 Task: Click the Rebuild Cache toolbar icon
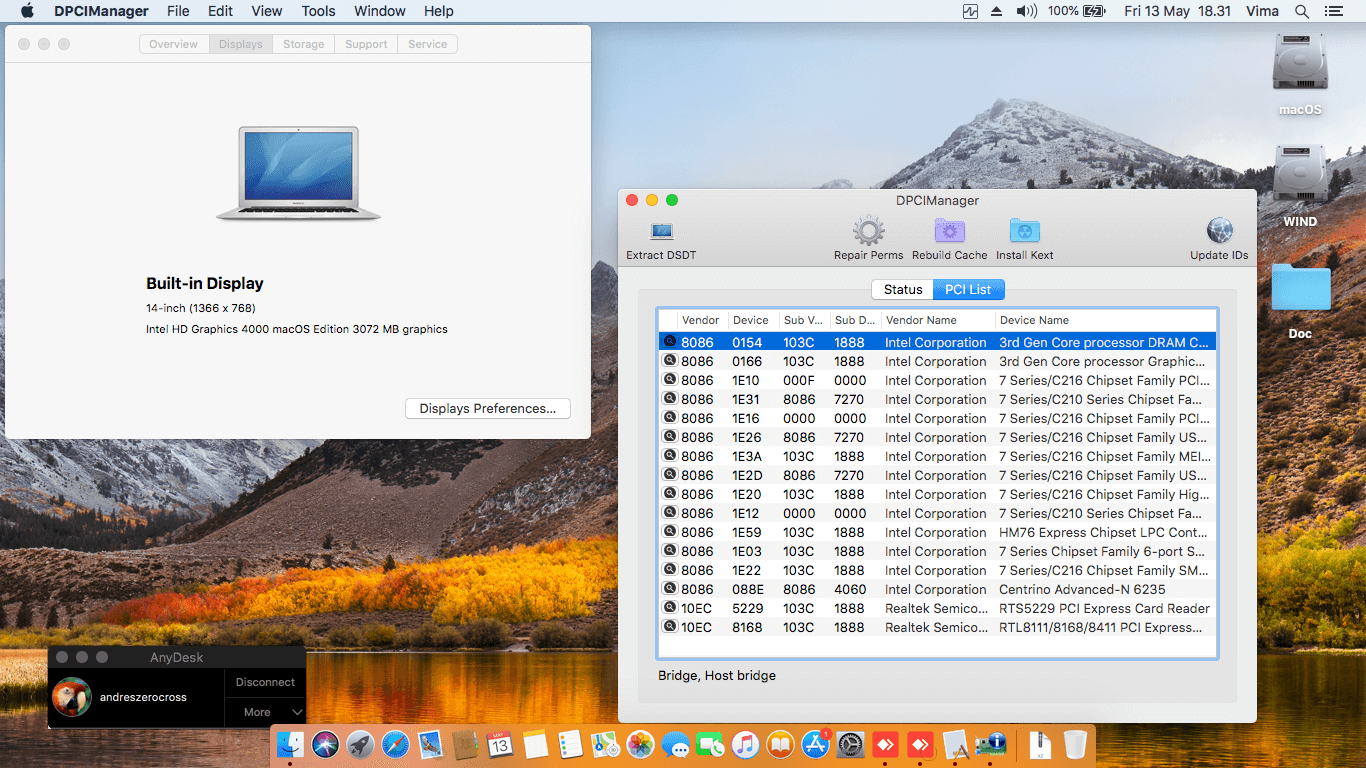pos(949,231)
